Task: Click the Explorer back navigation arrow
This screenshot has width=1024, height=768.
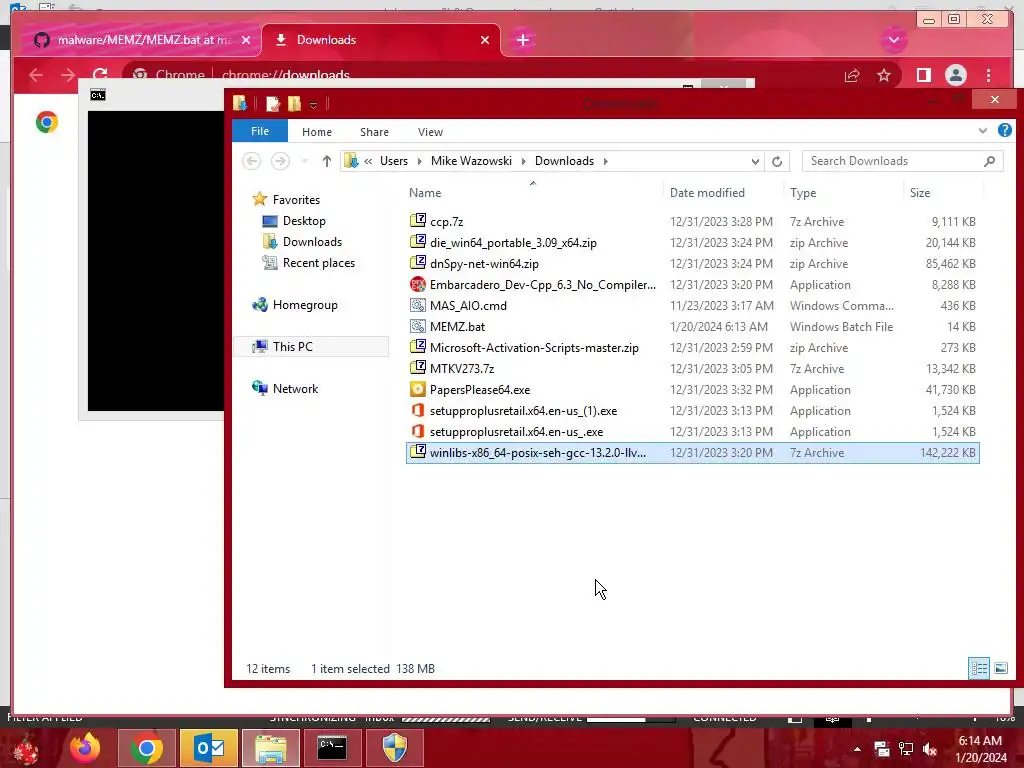Action: point(251,161)
